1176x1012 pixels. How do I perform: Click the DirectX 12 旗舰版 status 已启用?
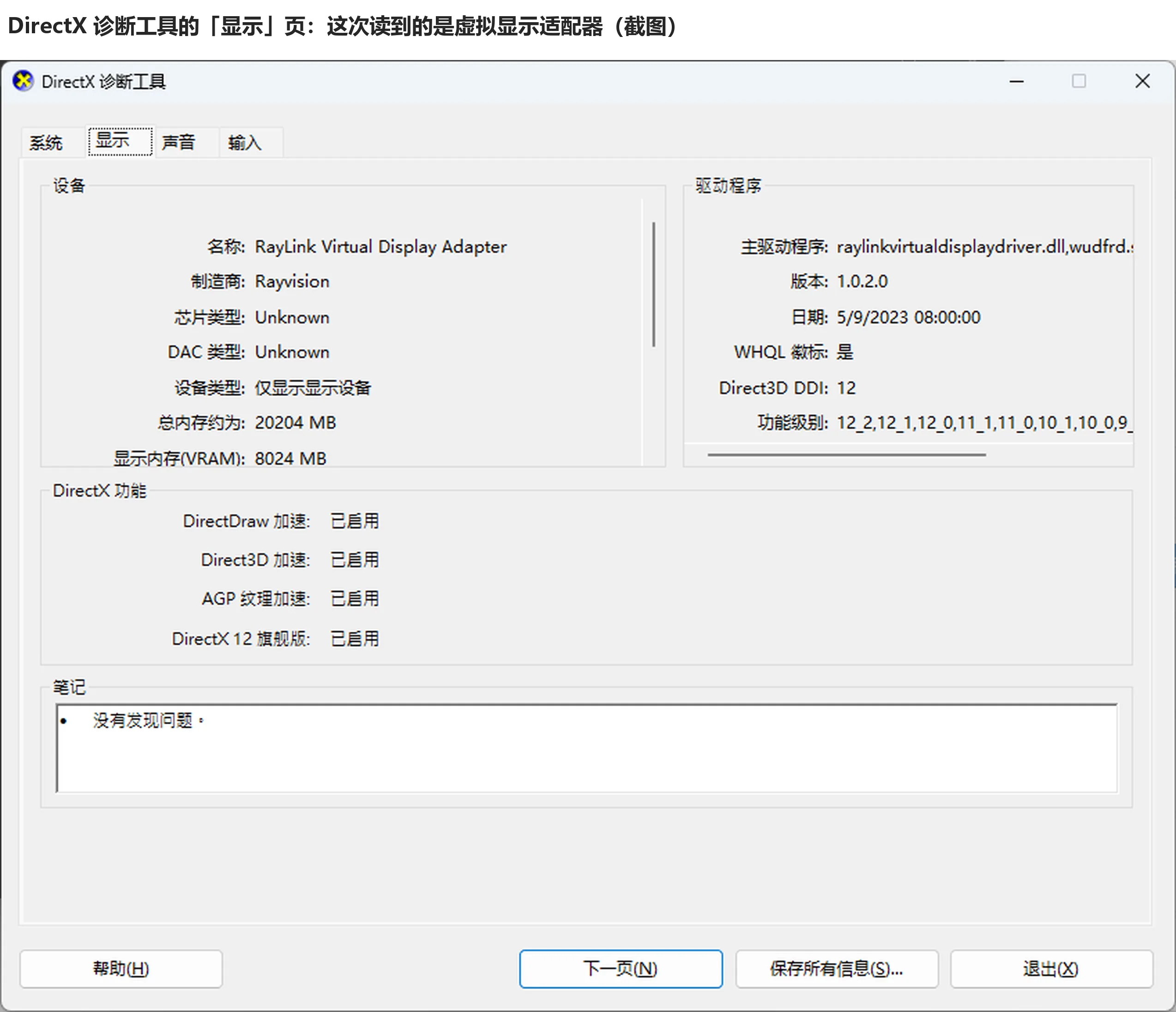[x=355, y=639]
